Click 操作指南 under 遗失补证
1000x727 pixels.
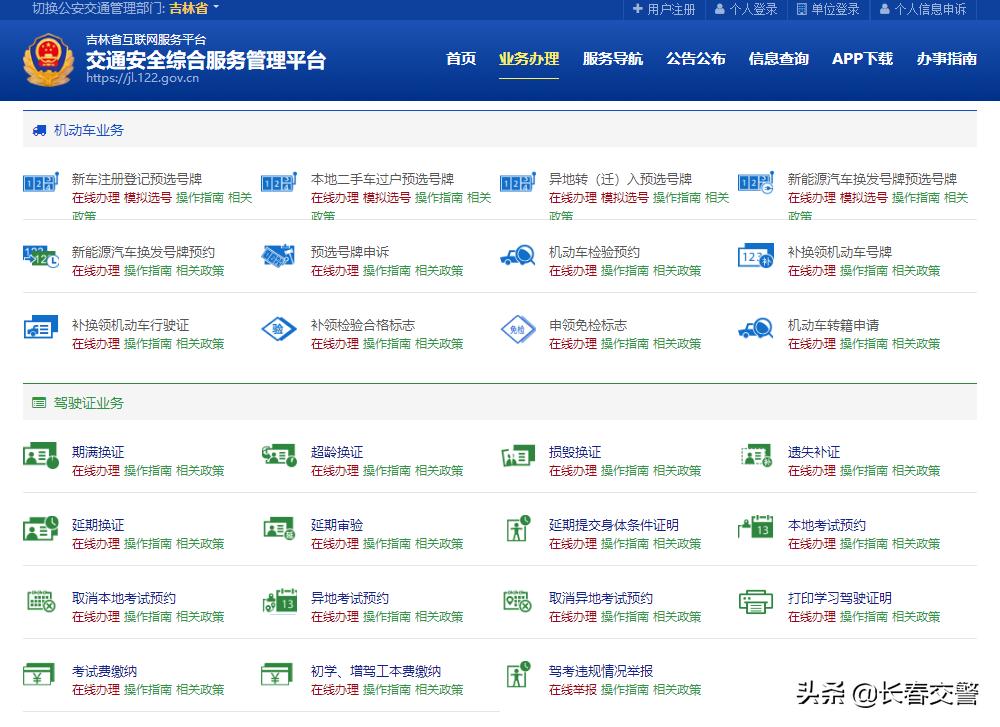tap(864, 471)
